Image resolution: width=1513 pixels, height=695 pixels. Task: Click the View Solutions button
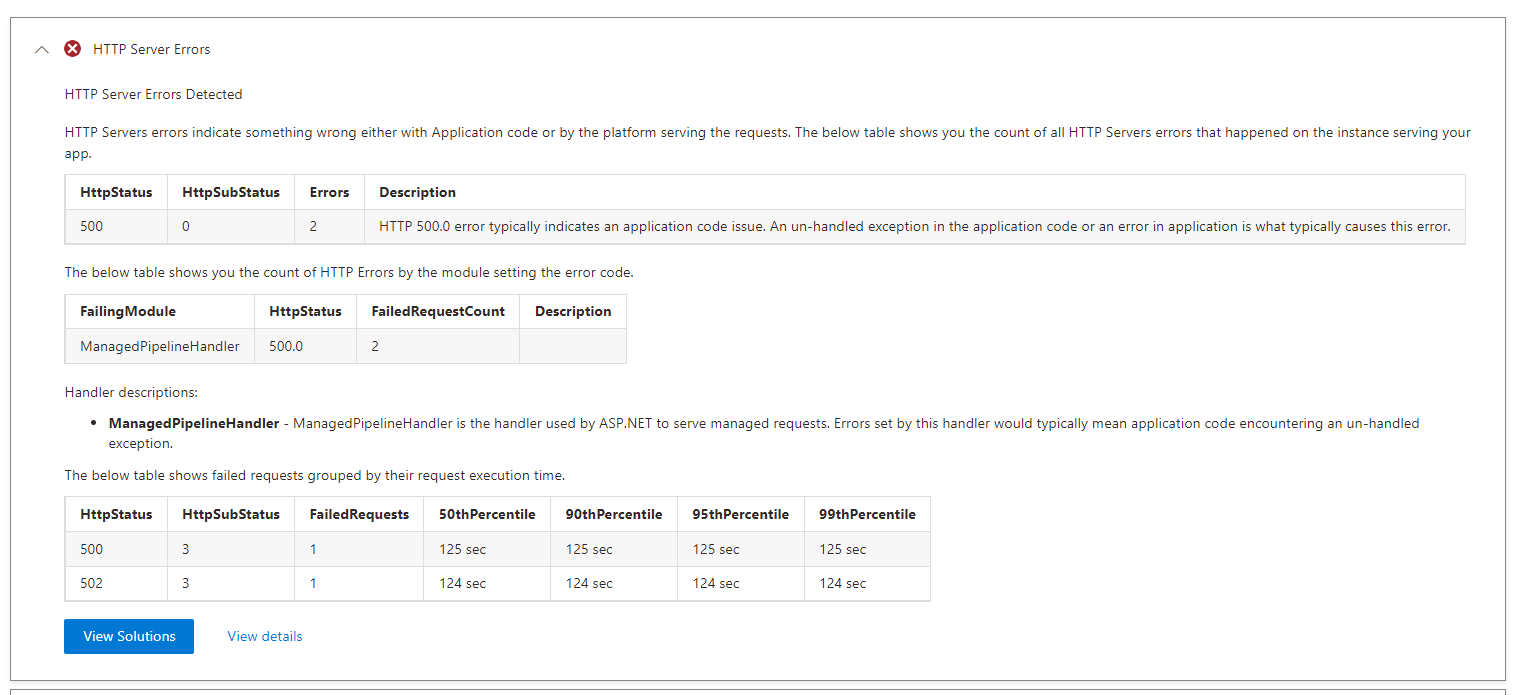coord(129,636)
